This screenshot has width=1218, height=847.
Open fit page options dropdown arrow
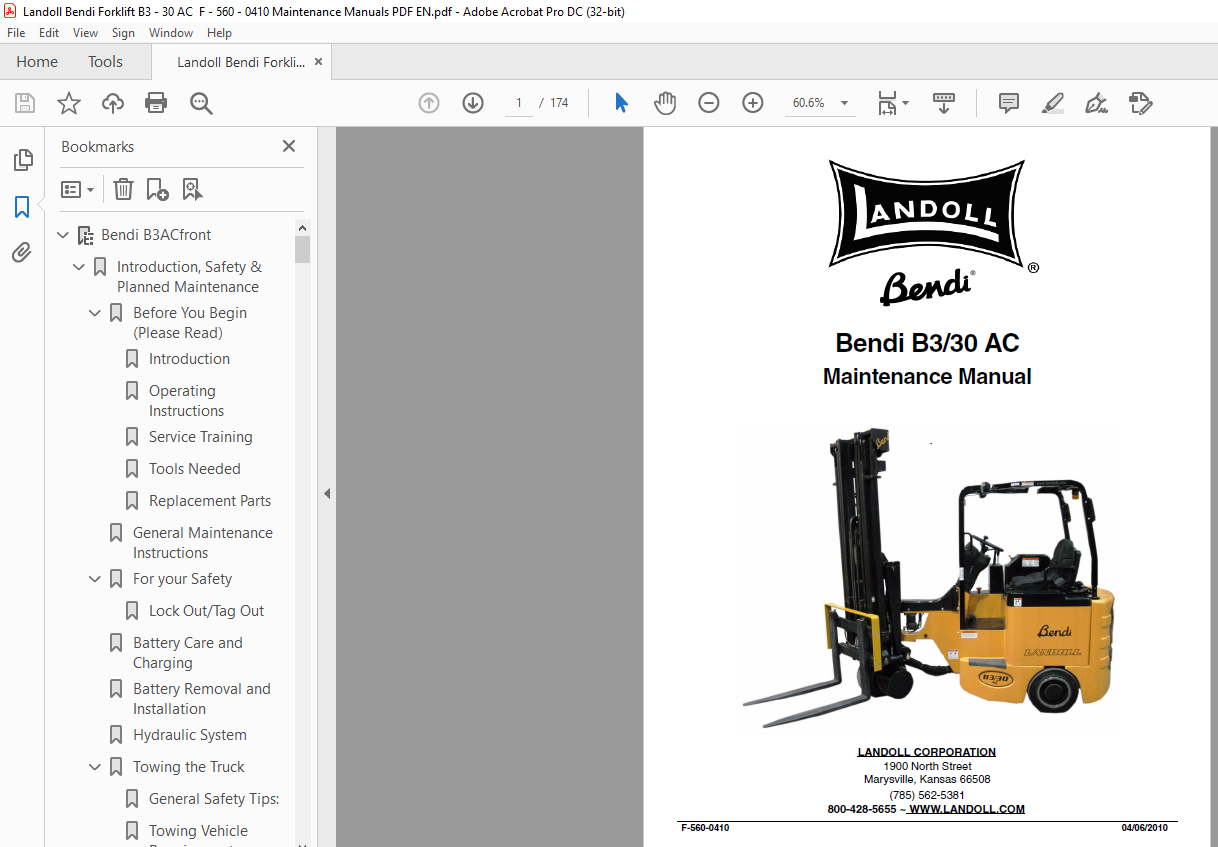click(906, 103)
